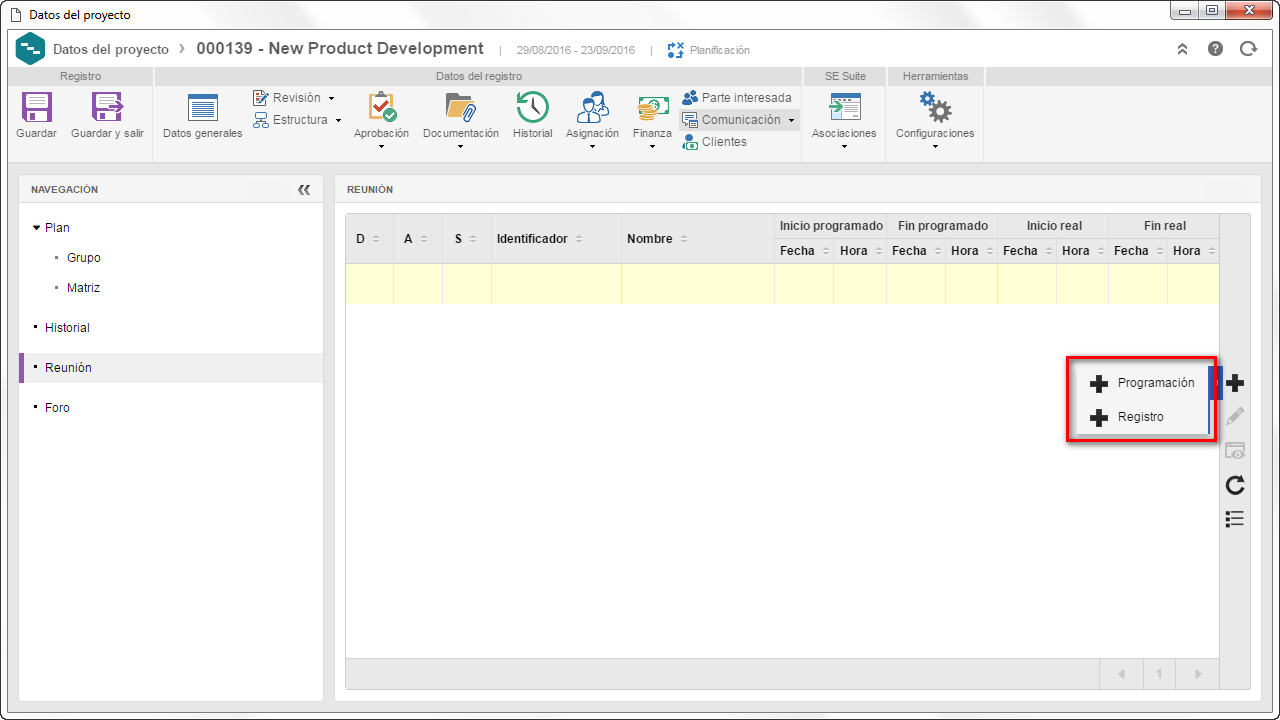Click the Guardar y salir icon
The image size is (1280, 720).
pyautogui.click(x=107, y=107)
